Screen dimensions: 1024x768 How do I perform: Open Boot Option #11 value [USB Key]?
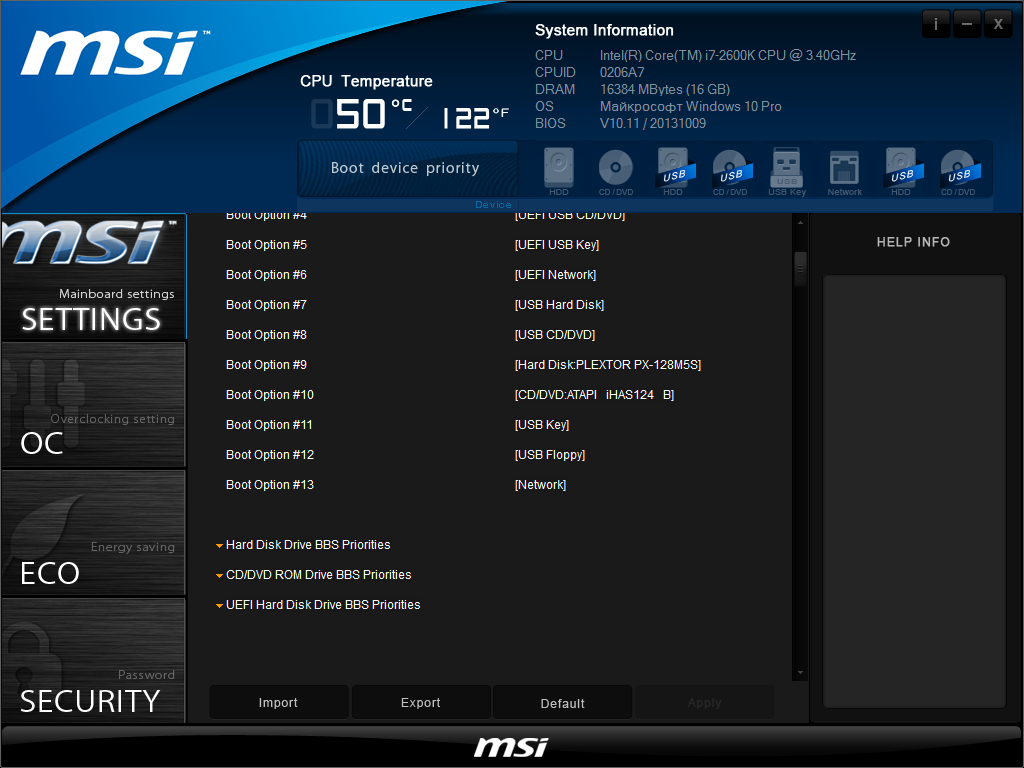[541, 425]
